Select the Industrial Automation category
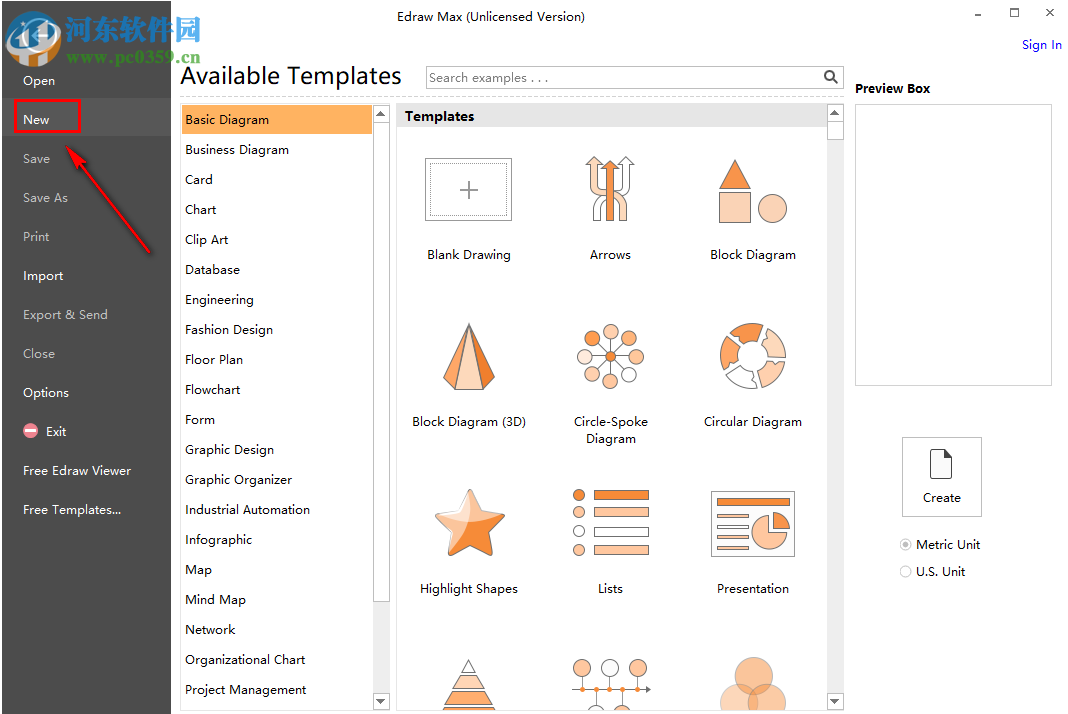Screen dimensions: 1068x714 (x=277, y=509)
